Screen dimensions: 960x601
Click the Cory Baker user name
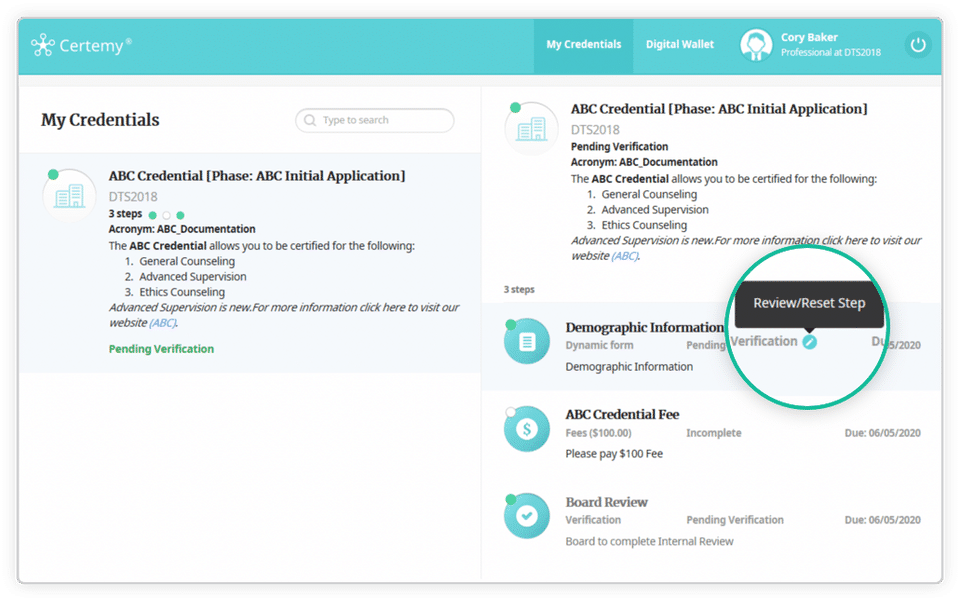[x=809, y=37]
